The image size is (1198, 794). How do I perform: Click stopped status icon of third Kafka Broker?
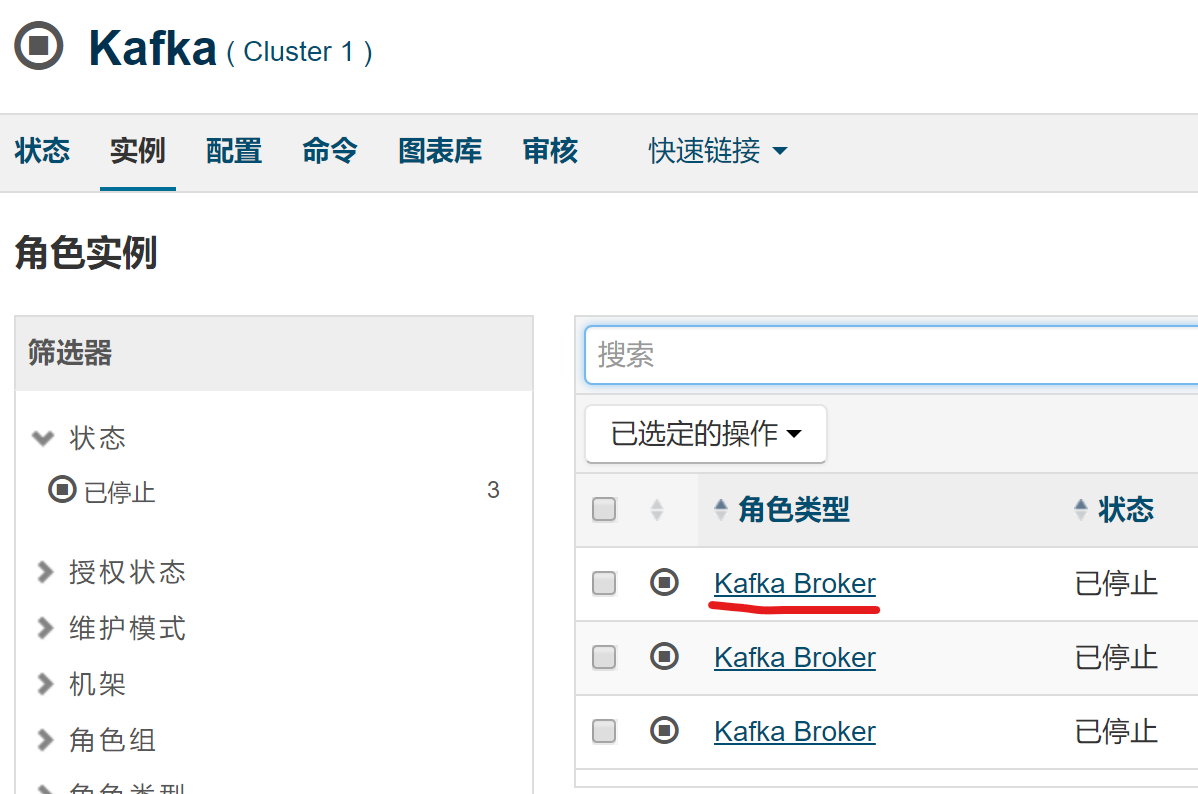(664, 731)
